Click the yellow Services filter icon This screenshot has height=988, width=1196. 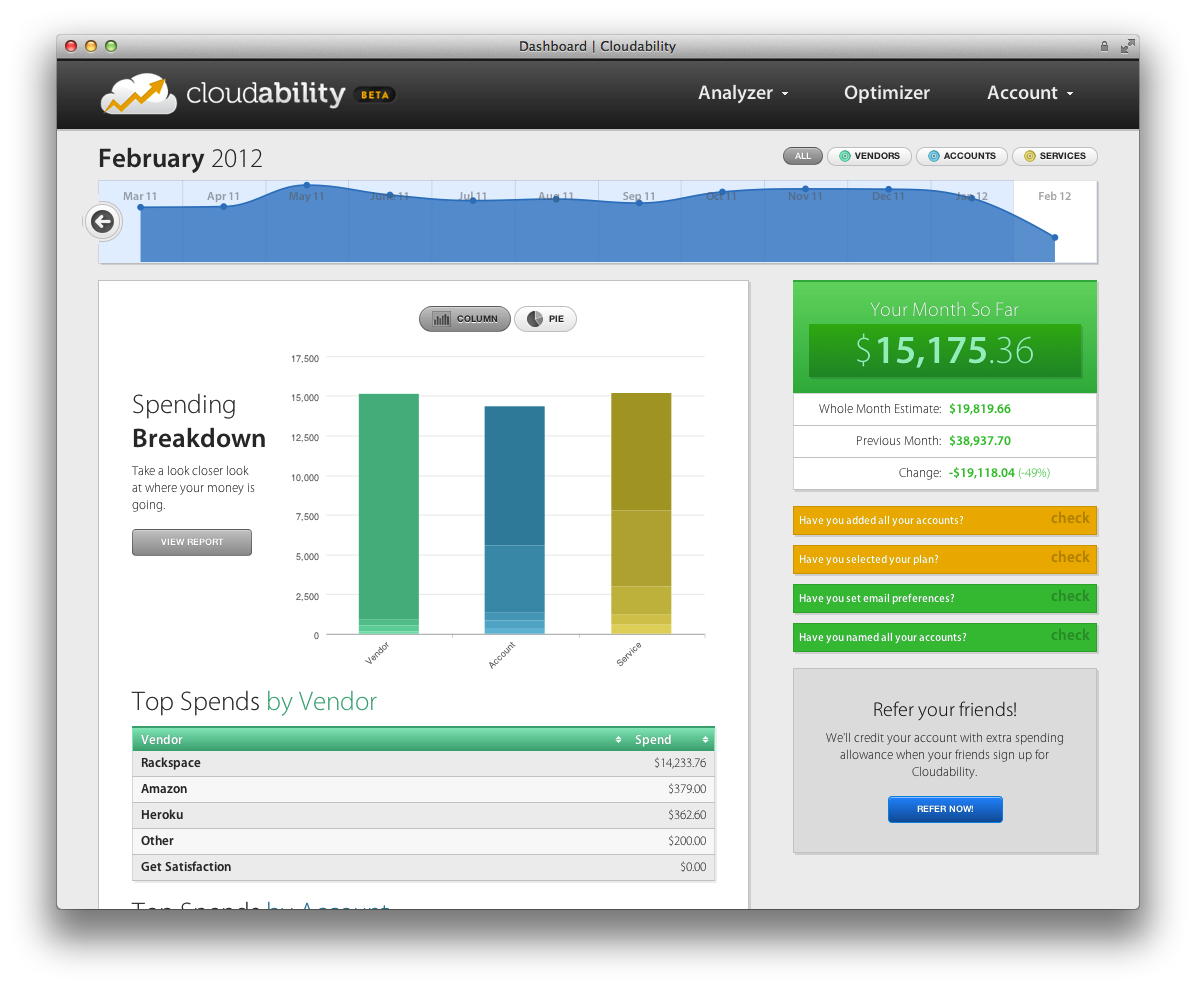point(1028,156)
